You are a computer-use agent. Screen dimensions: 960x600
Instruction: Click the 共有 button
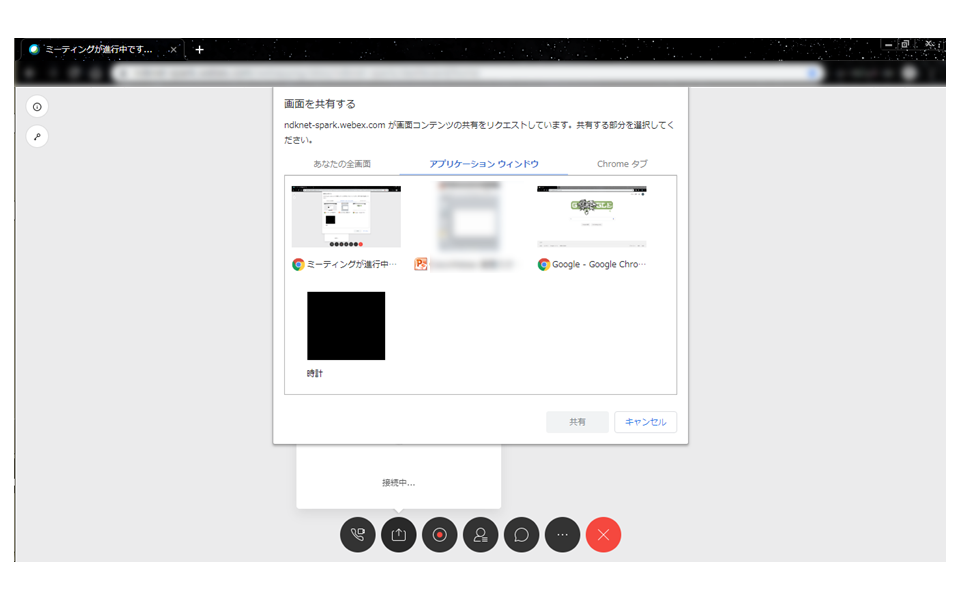click(x=577, y=422)
